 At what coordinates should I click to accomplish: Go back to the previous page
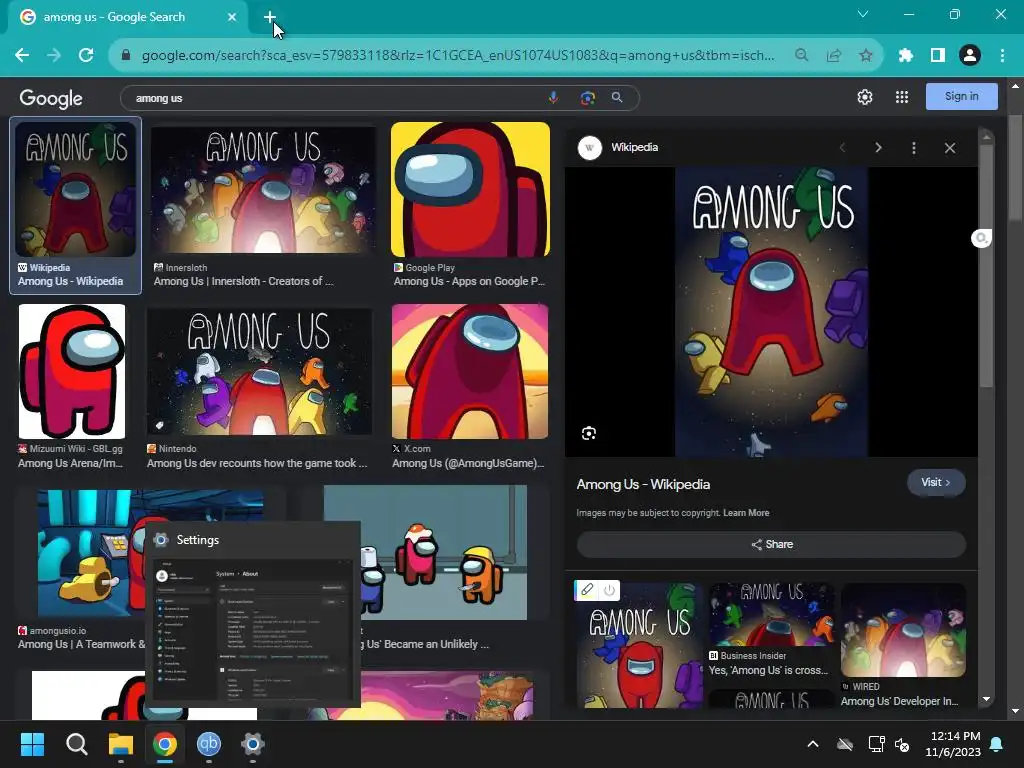(x=22, y=56)
